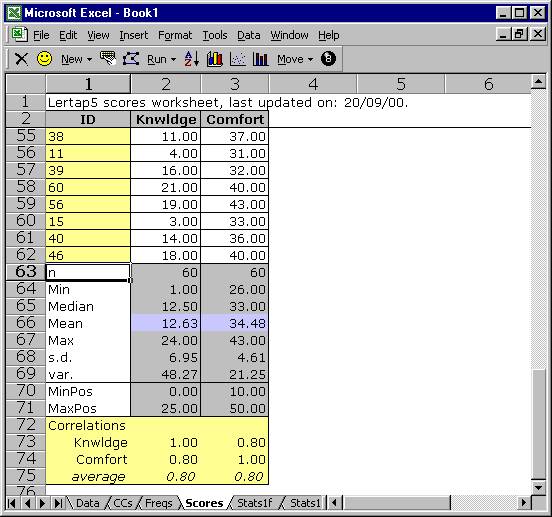
Task: Click the blue bar chart icon
Action: click(260, 59)
